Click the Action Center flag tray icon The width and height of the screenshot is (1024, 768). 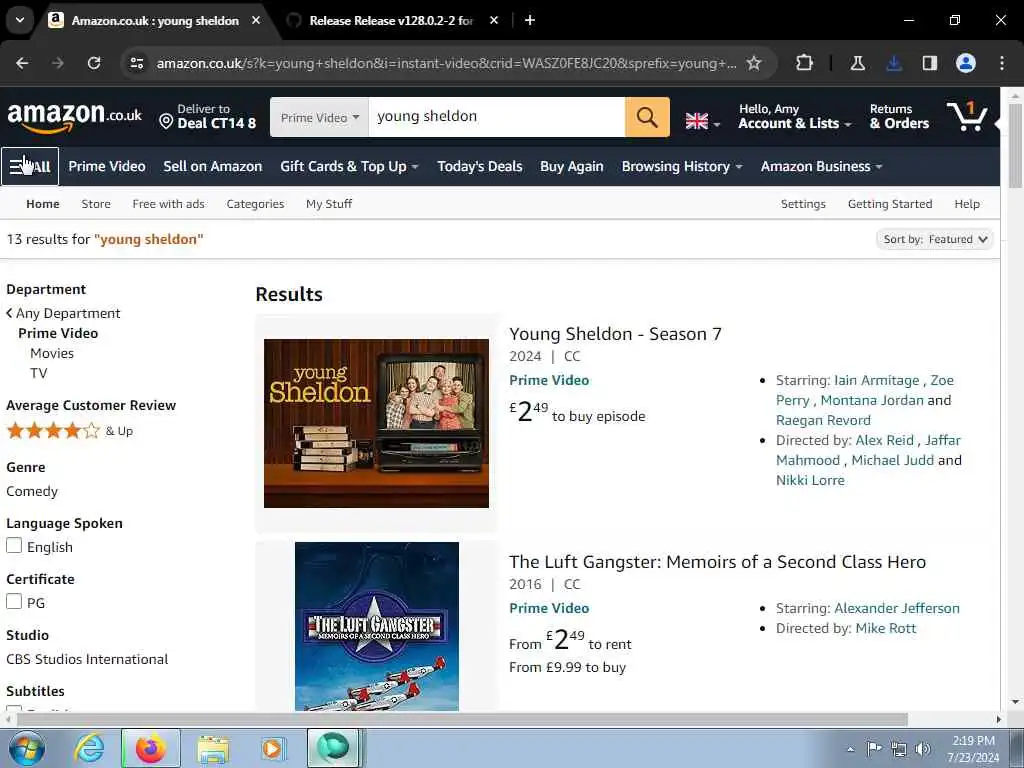874,748
